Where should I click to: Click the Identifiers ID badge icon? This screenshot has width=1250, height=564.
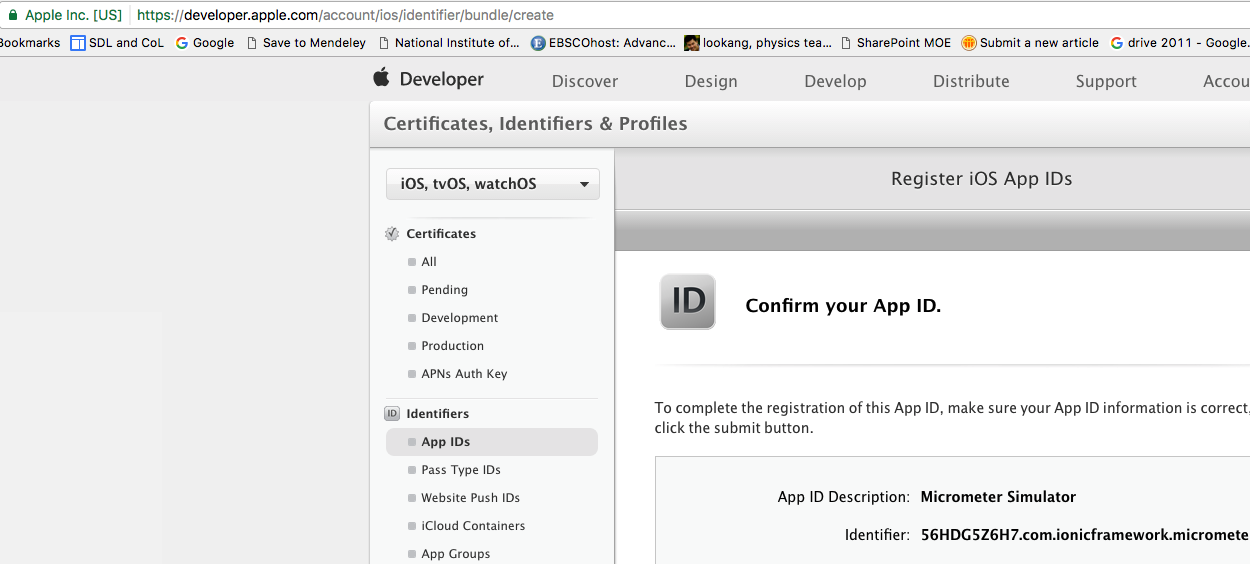(x=392, y=414)
